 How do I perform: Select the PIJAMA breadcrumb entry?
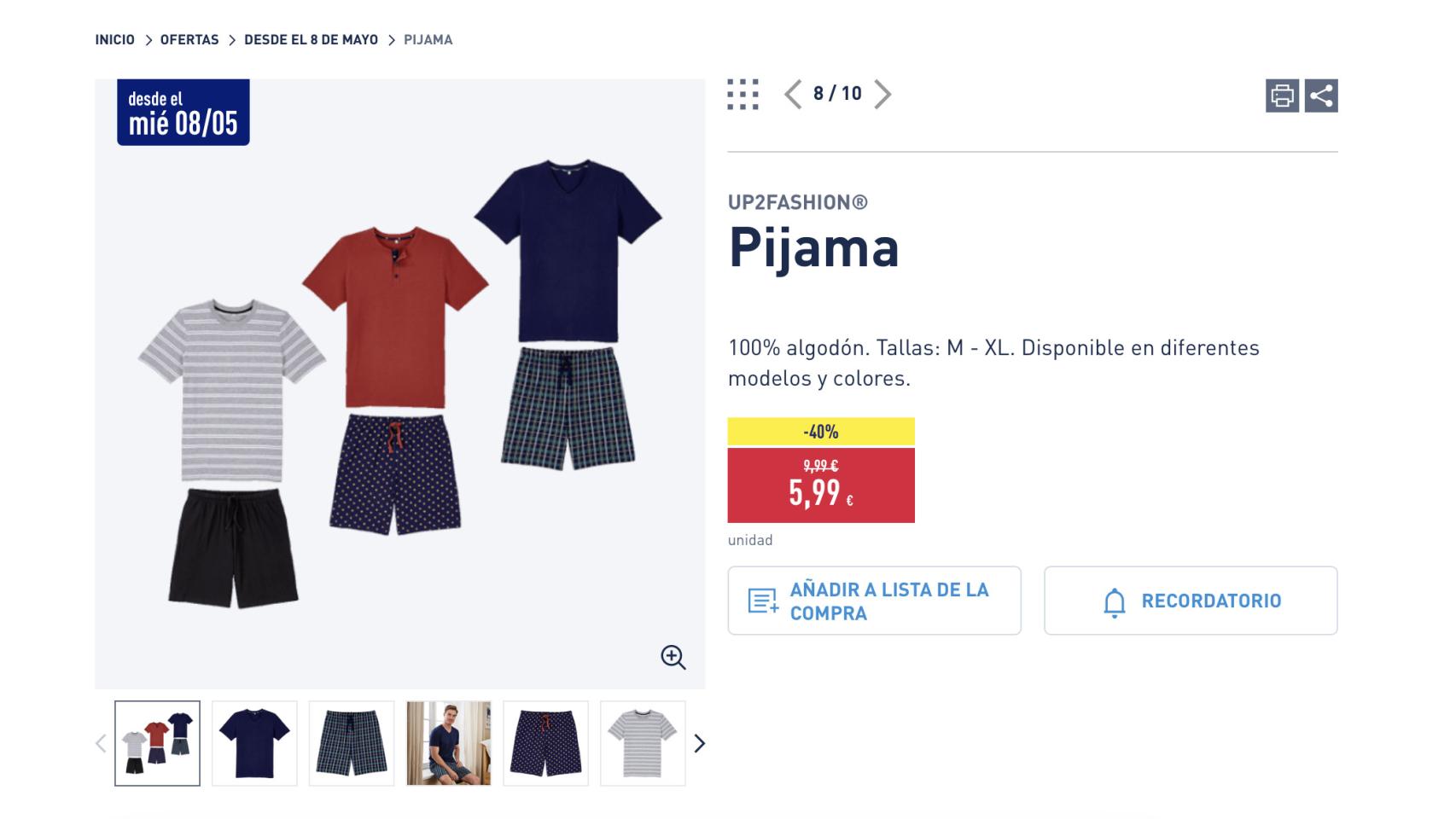tap(428, 39)
